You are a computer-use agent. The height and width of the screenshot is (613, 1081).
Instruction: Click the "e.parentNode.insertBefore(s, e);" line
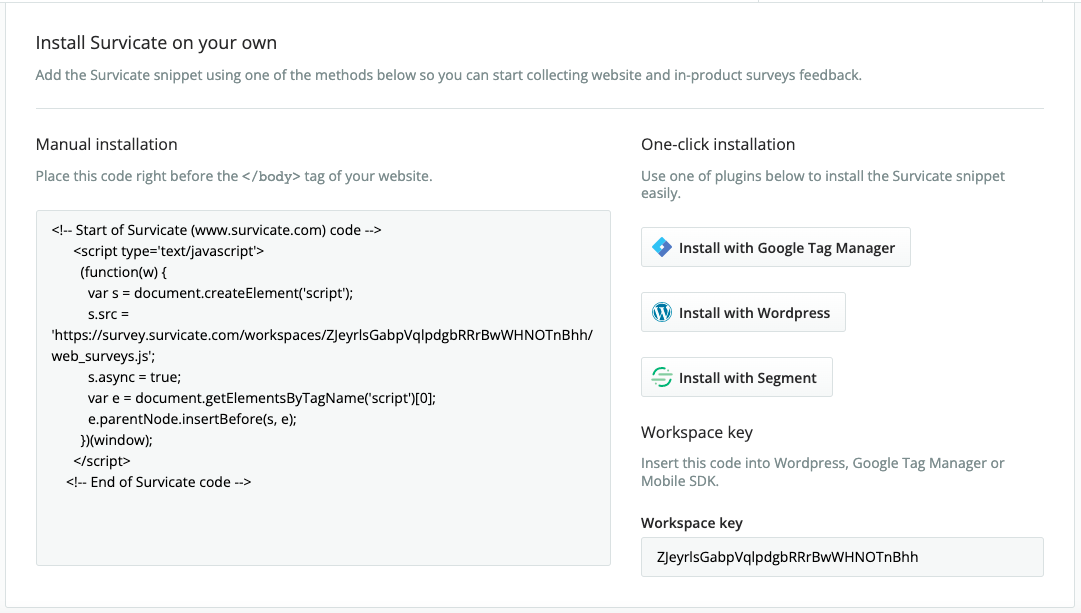tap(192, 419)
